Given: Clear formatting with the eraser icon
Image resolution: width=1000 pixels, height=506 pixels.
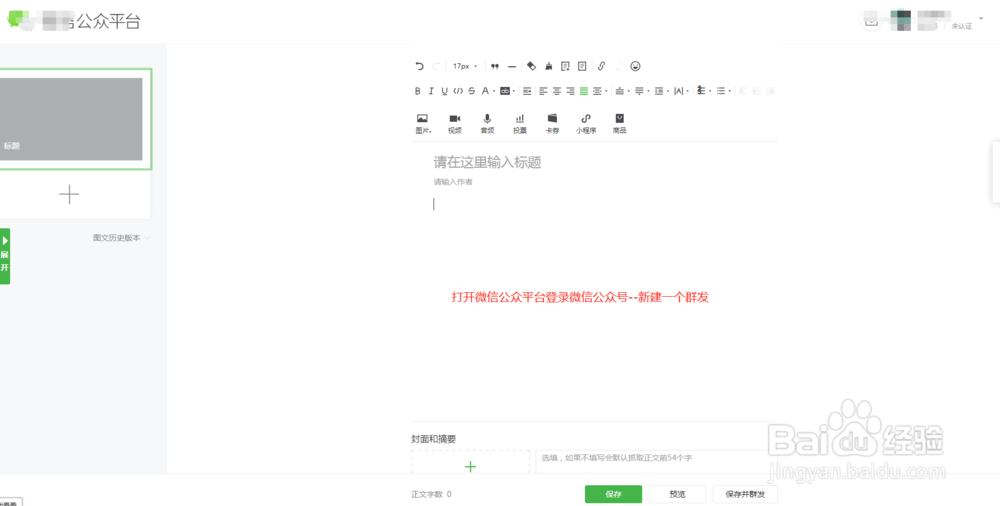Looking at the screenshot, I should (531, 66).
